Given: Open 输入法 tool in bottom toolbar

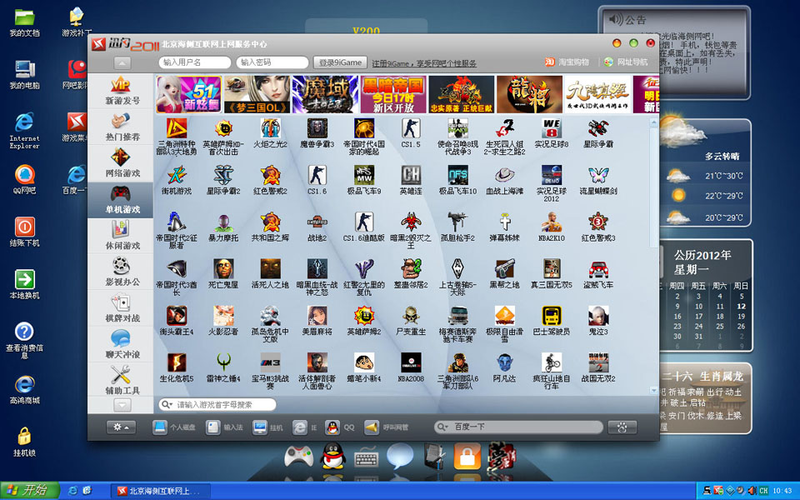Looking at the screenshot, I should 224,427.
